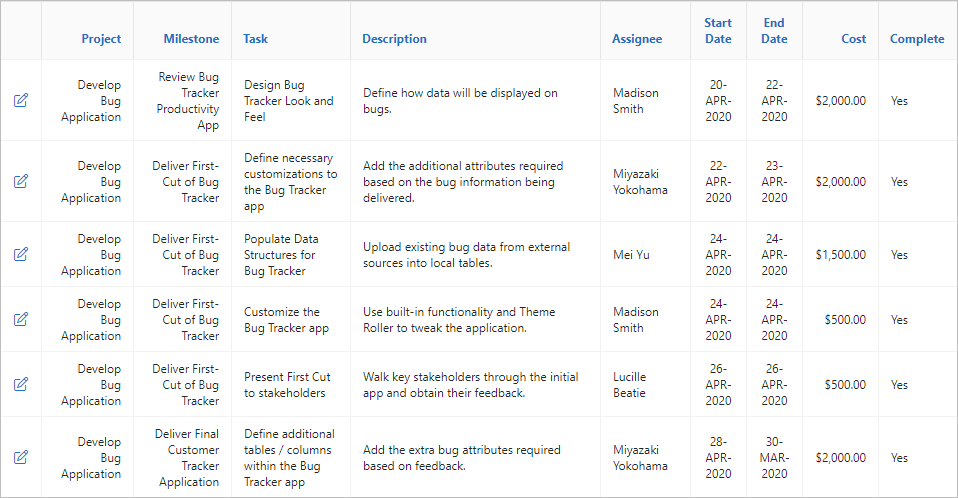Select task 'Populate Data Structures for Bug Tracker'
The image size is (958, 498).
(x=281, y=255)
